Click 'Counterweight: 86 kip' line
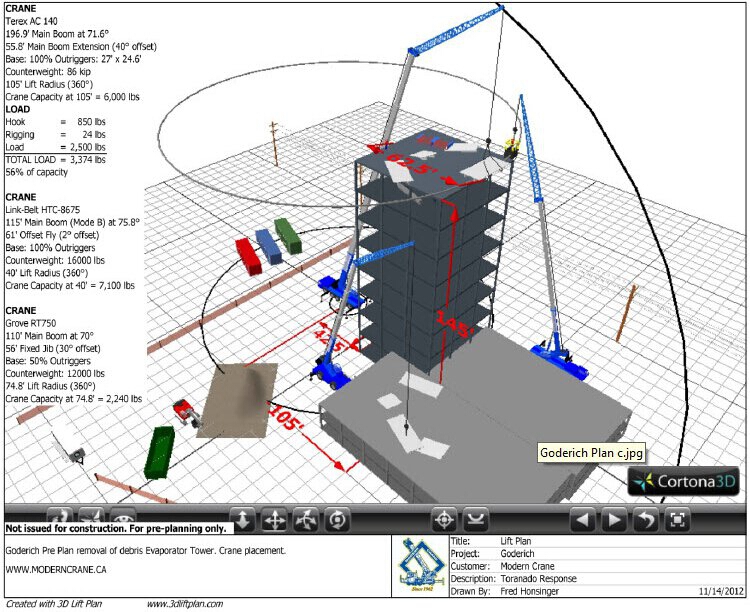750x612 pixels. [x=48, y=71]
